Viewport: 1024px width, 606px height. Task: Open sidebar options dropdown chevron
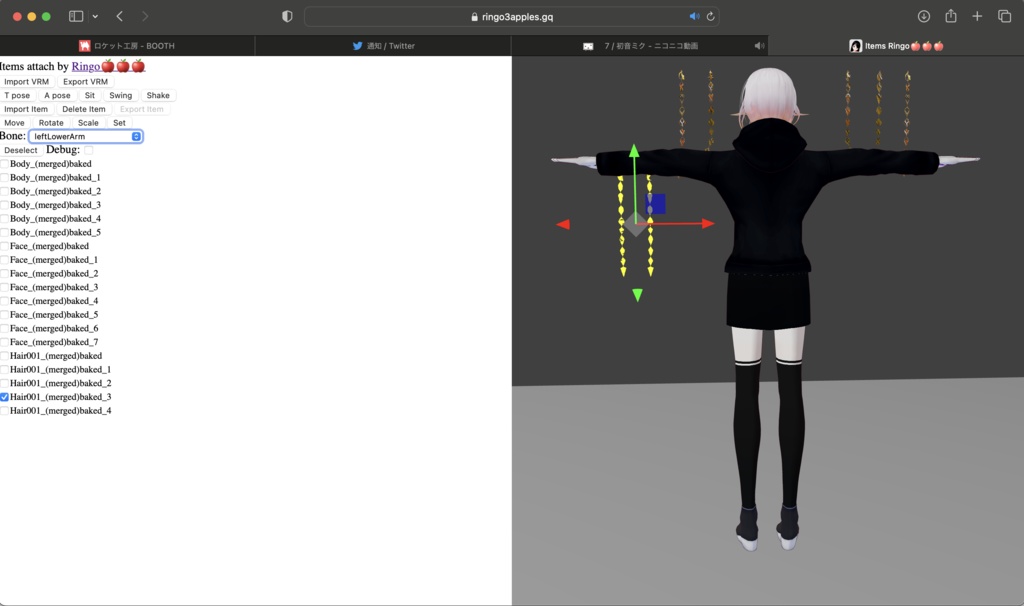pos(95,16)
